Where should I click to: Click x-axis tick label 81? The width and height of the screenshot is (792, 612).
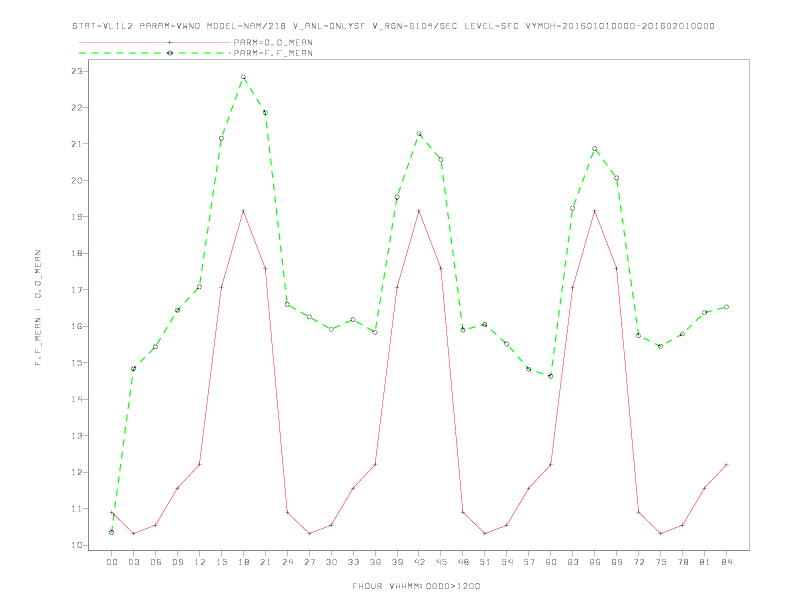pos(705,562)
